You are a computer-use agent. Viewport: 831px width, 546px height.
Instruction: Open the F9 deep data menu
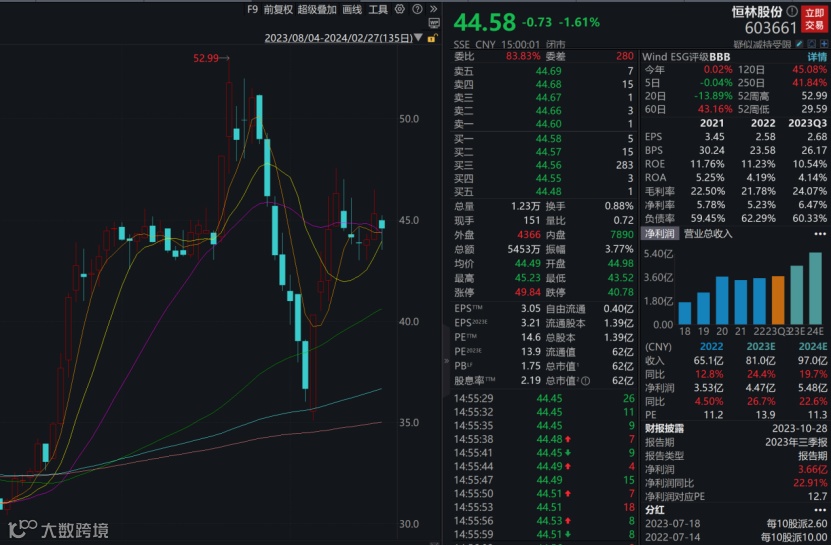pos(252,10)
